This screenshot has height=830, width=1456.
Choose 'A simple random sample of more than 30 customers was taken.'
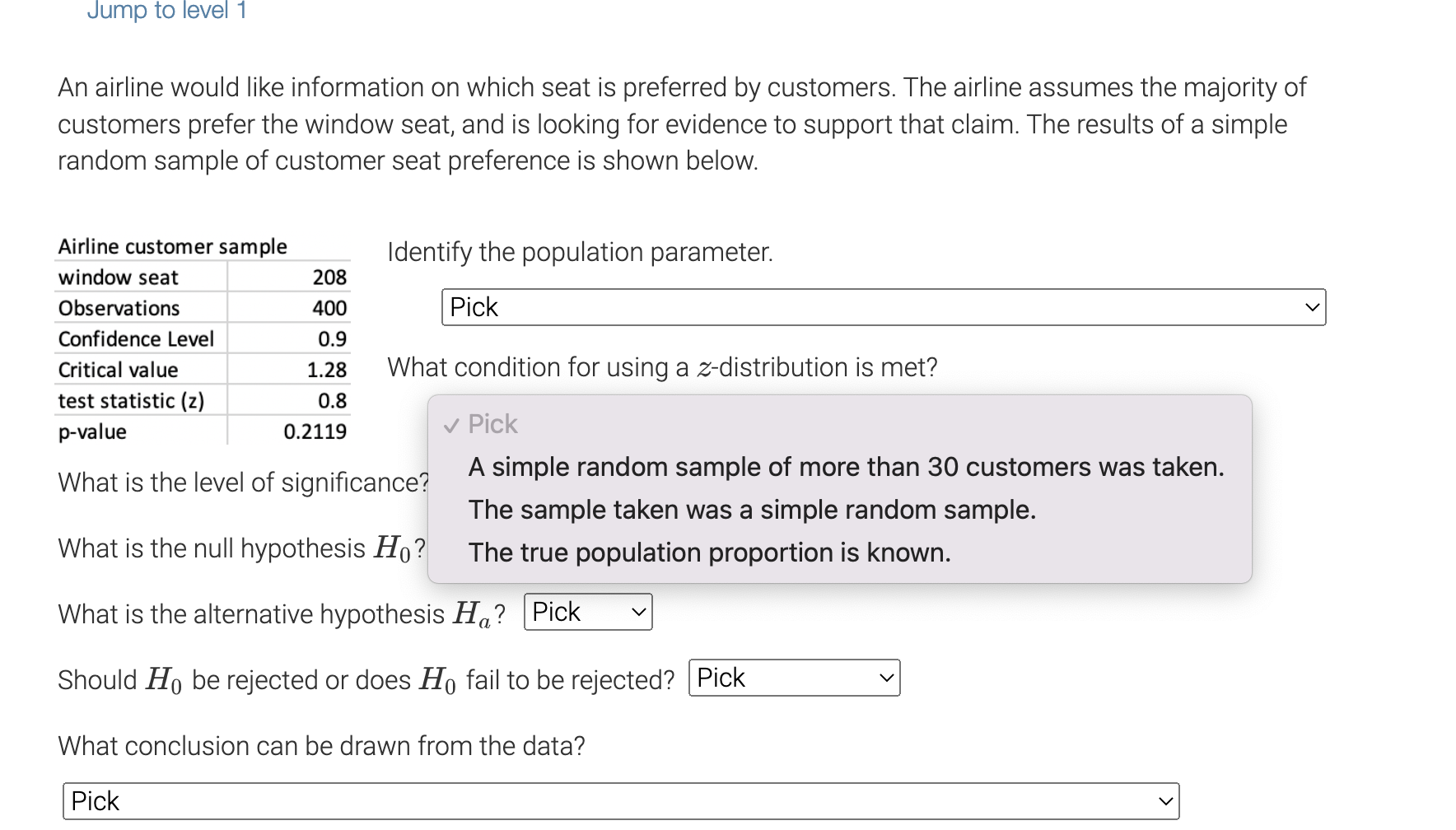(846, 467)
